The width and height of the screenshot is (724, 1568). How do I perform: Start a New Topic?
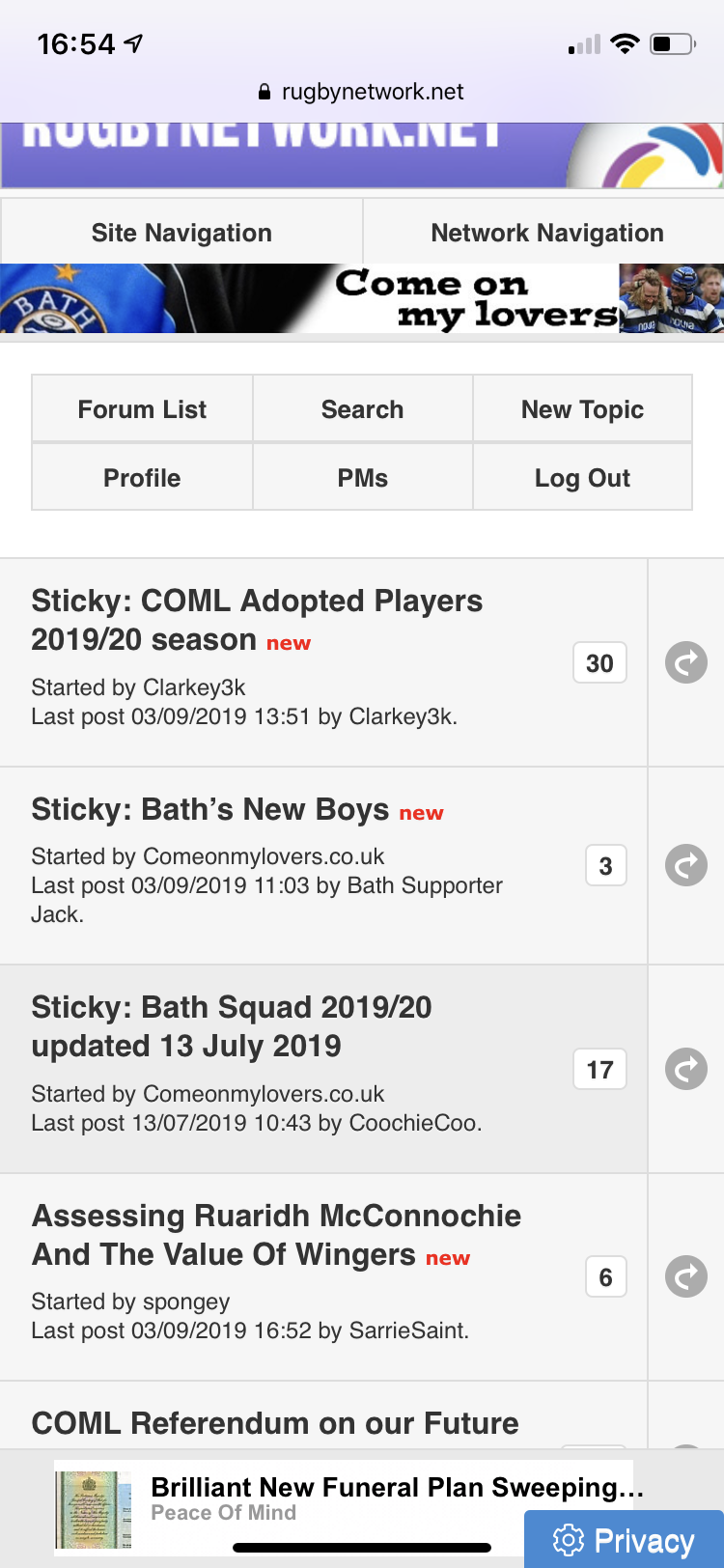[x=582, y=409]
